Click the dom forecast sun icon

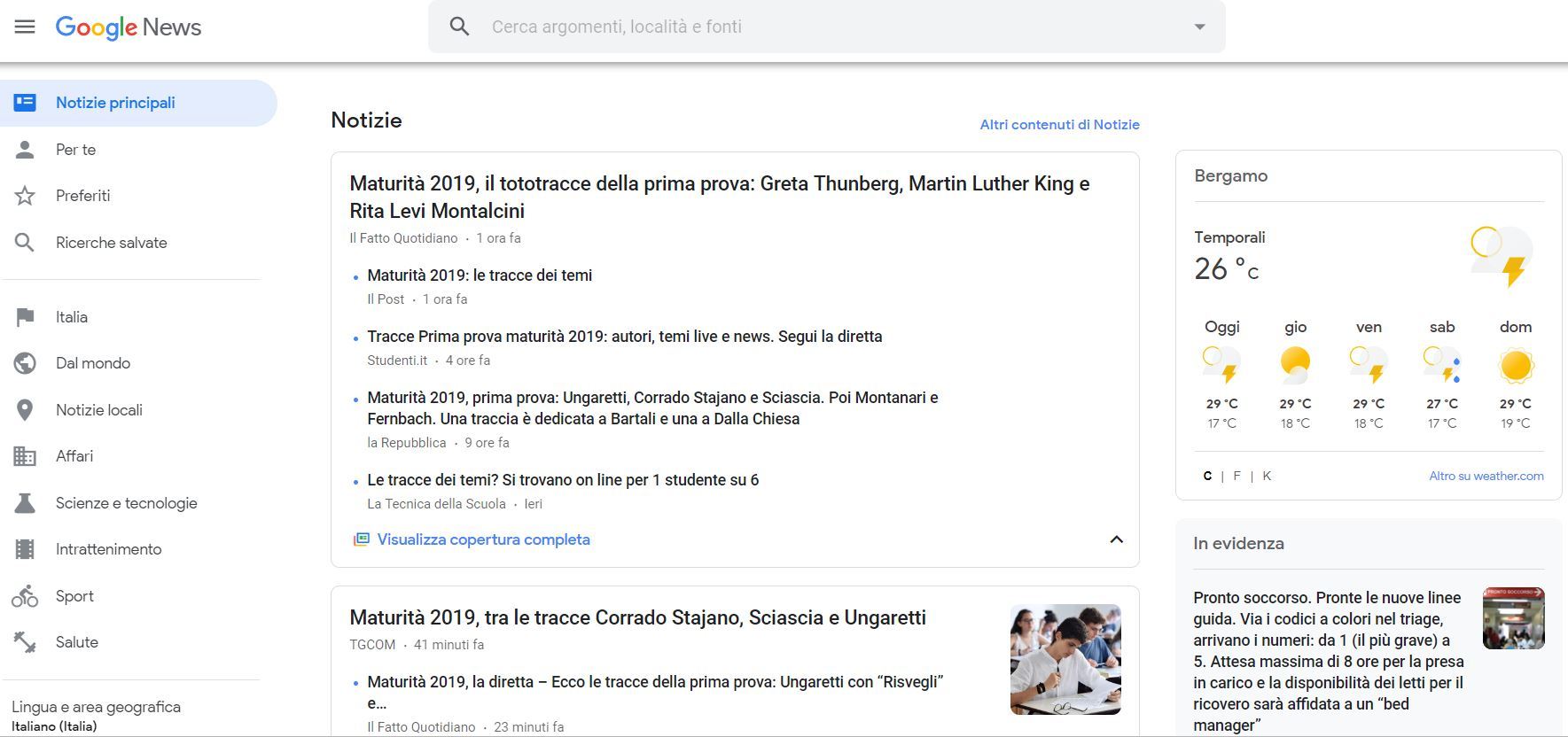coord(1516,365)
